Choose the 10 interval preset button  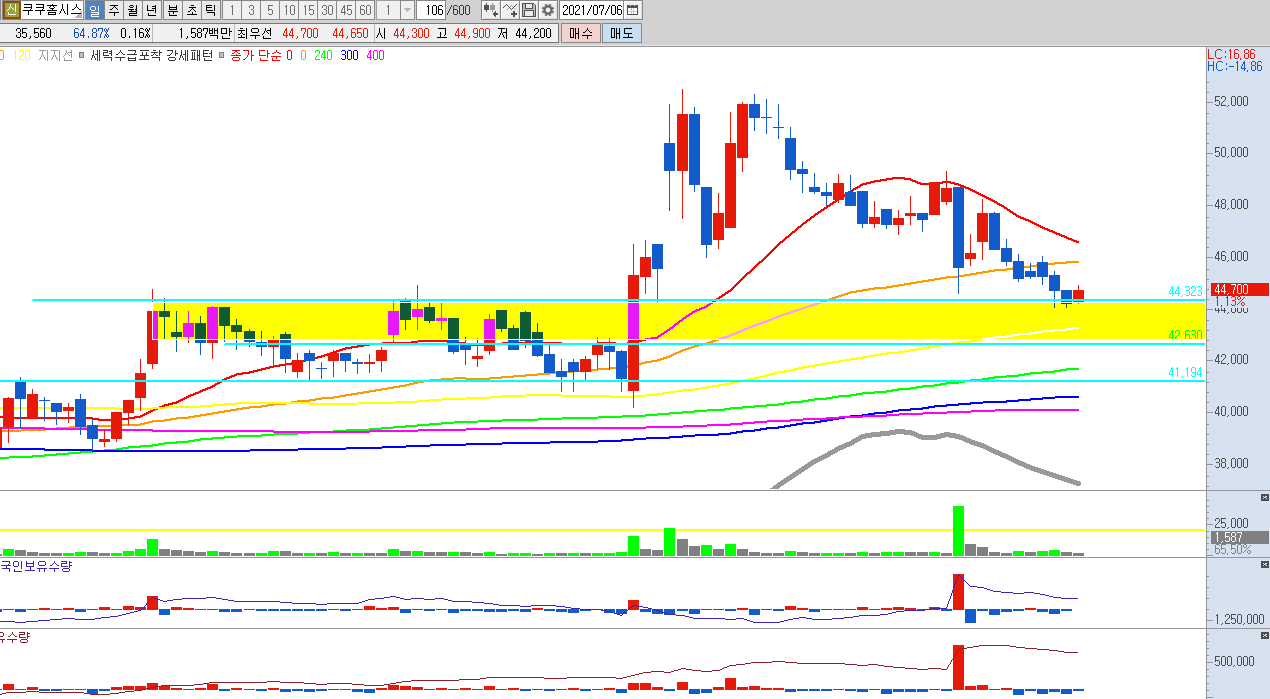click(289, 10)
